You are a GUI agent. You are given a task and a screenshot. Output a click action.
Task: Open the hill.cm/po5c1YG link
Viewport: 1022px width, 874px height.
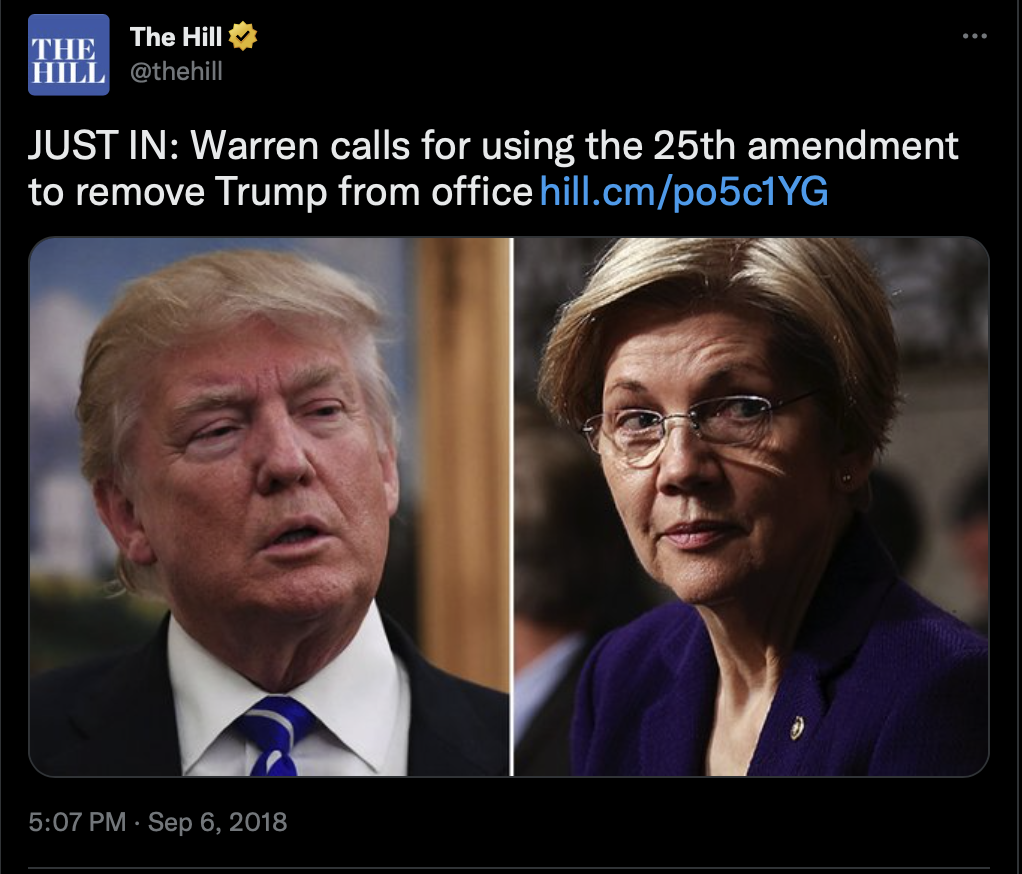coord(684,192)
